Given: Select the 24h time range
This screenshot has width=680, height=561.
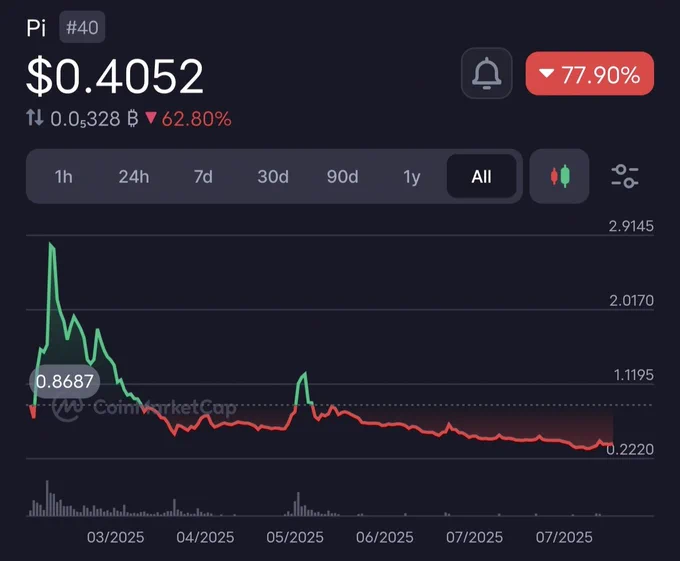Looking at the screenshot, I should [x=134, y=176].
